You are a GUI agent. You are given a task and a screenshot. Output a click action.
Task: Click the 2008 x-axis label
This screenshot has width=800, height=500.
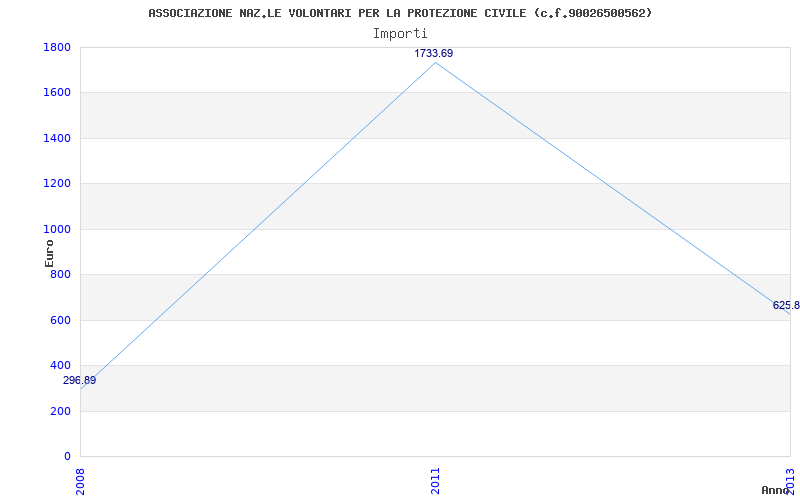(80, 481)
